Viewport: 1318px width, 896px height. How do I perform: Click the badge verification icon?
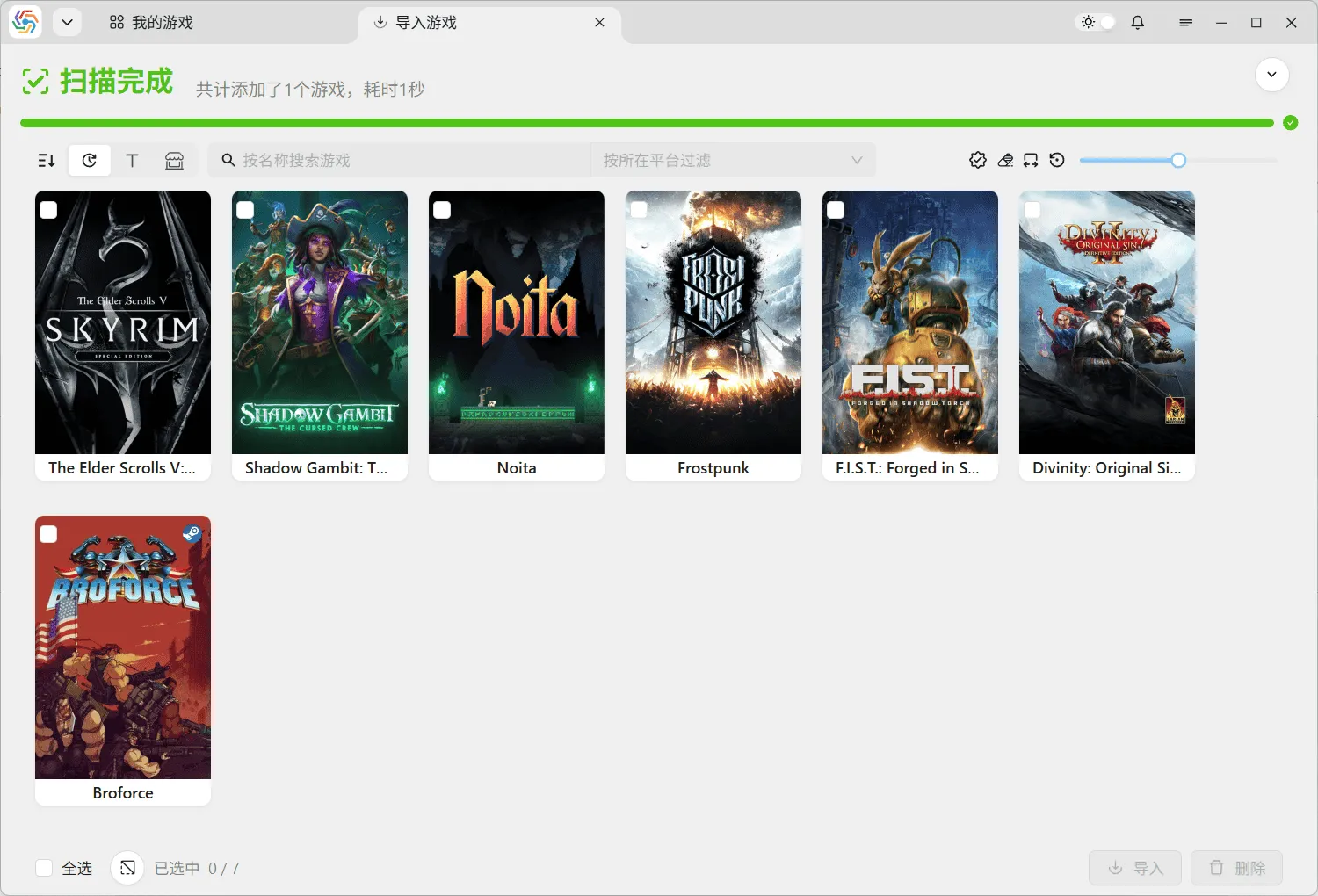978,160
